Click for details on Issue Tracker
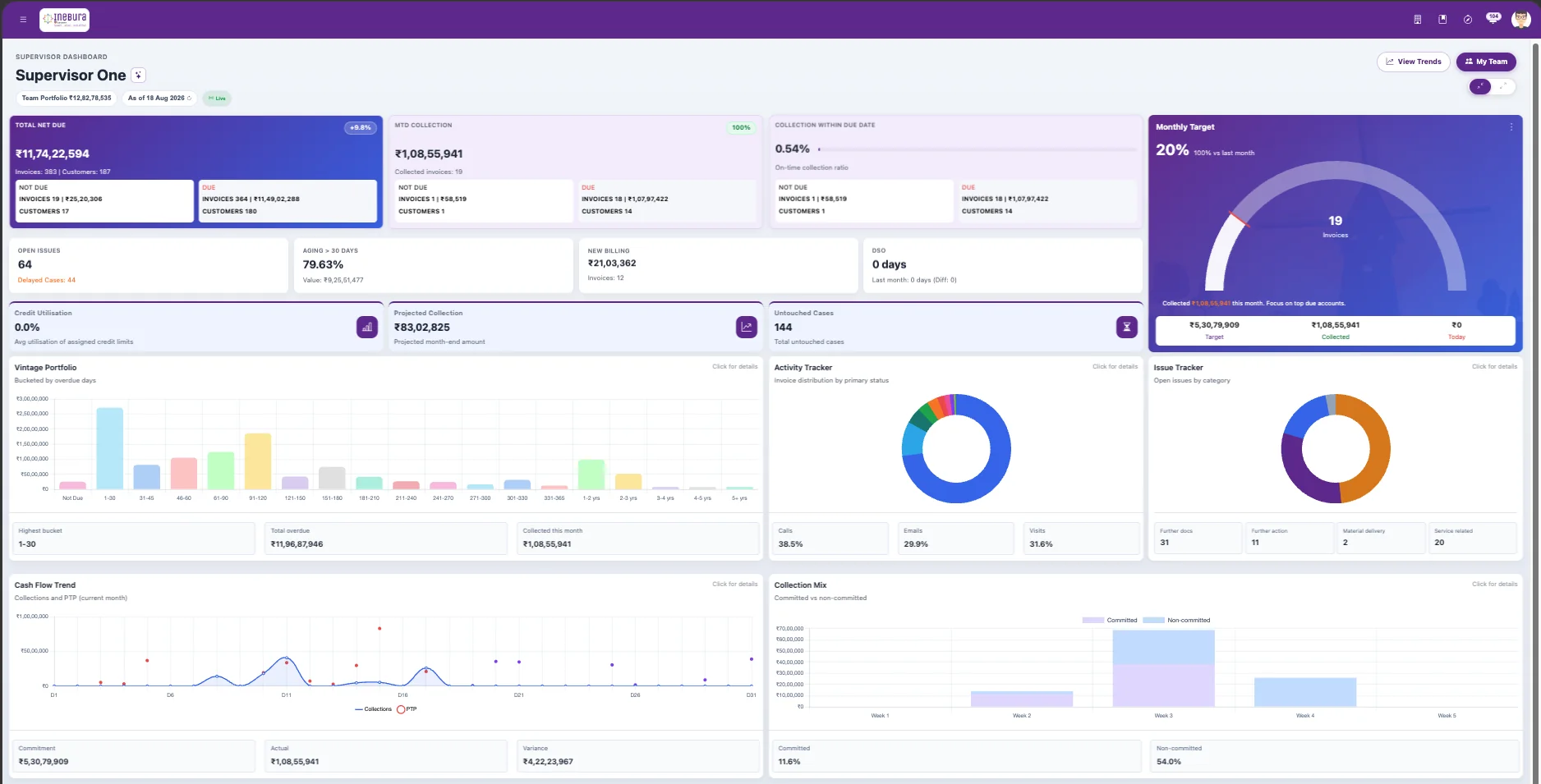 (x=1494, y=366)
